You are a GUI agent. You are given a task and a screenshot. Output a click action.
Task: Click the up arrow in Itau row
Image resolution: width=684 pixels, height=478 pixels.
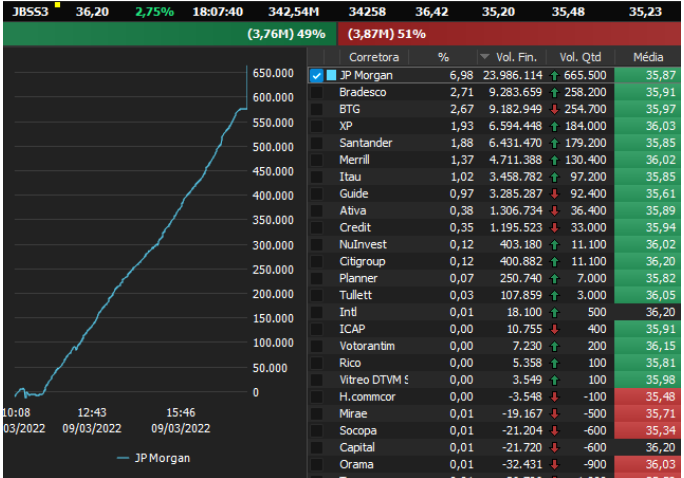click(x=554, y=177)
